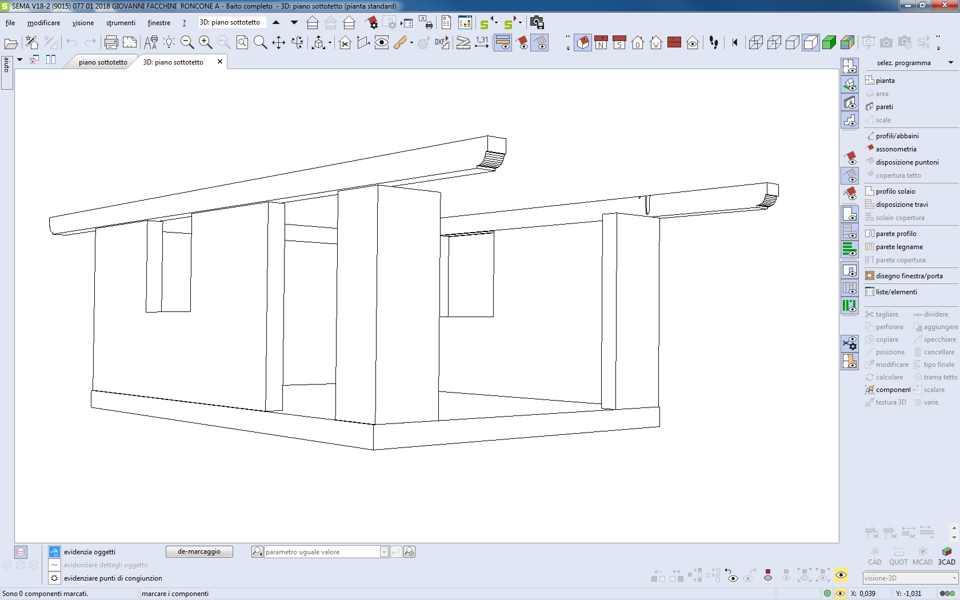Screen dimensions: 960x600
Task: Open the strumenti menu
Action: (120, 23)
